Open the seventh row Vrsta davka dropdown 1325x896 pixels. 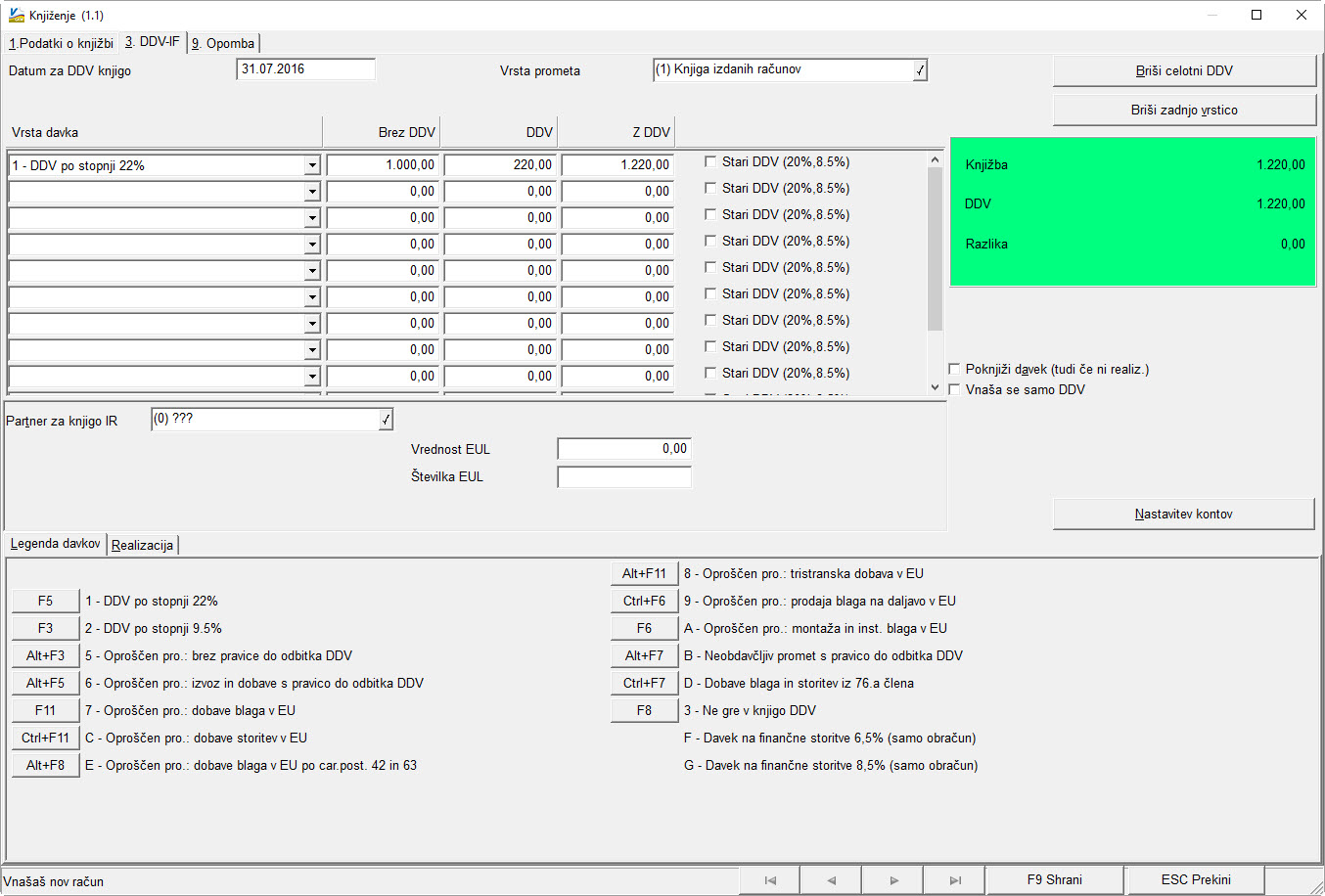(x=312, y=324)
